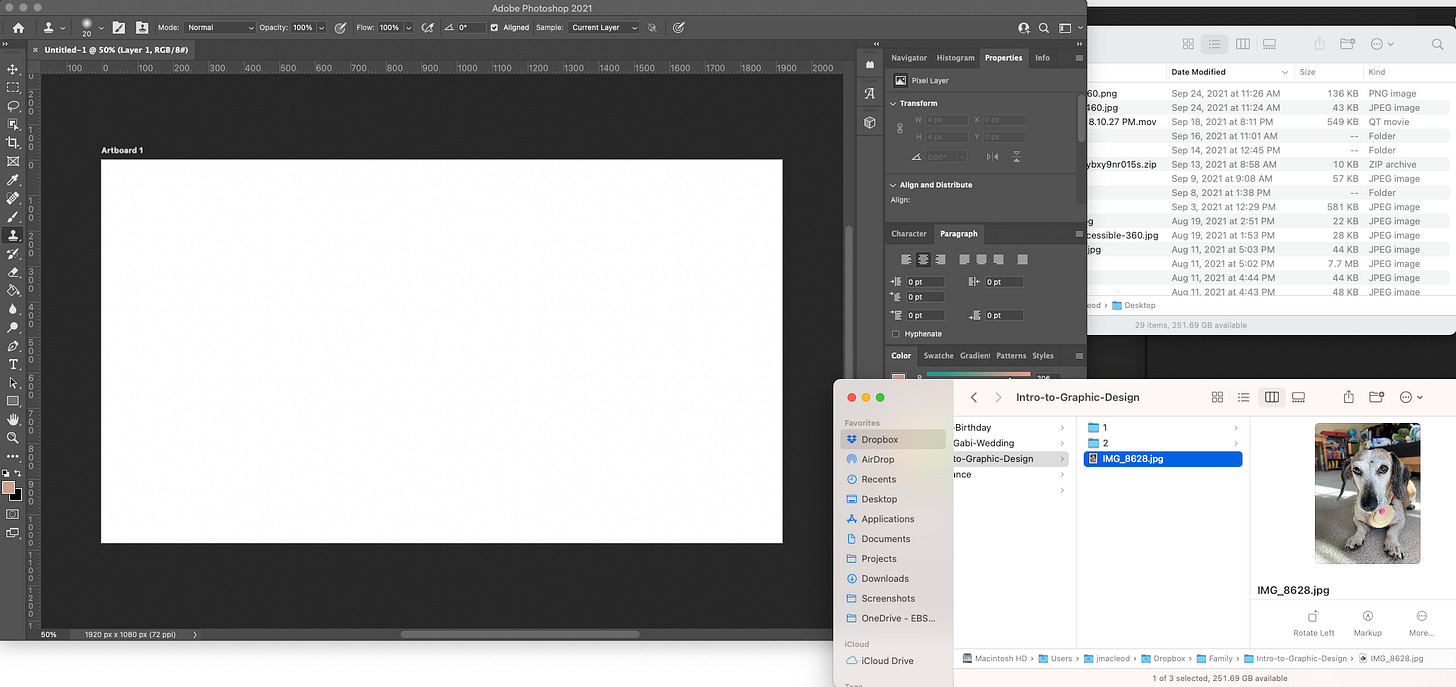Image resolution: width=1456 pixels, height=687 pixels.
Task: Select the Zoom tool in toolbar
Action: [x=13, y=438]
